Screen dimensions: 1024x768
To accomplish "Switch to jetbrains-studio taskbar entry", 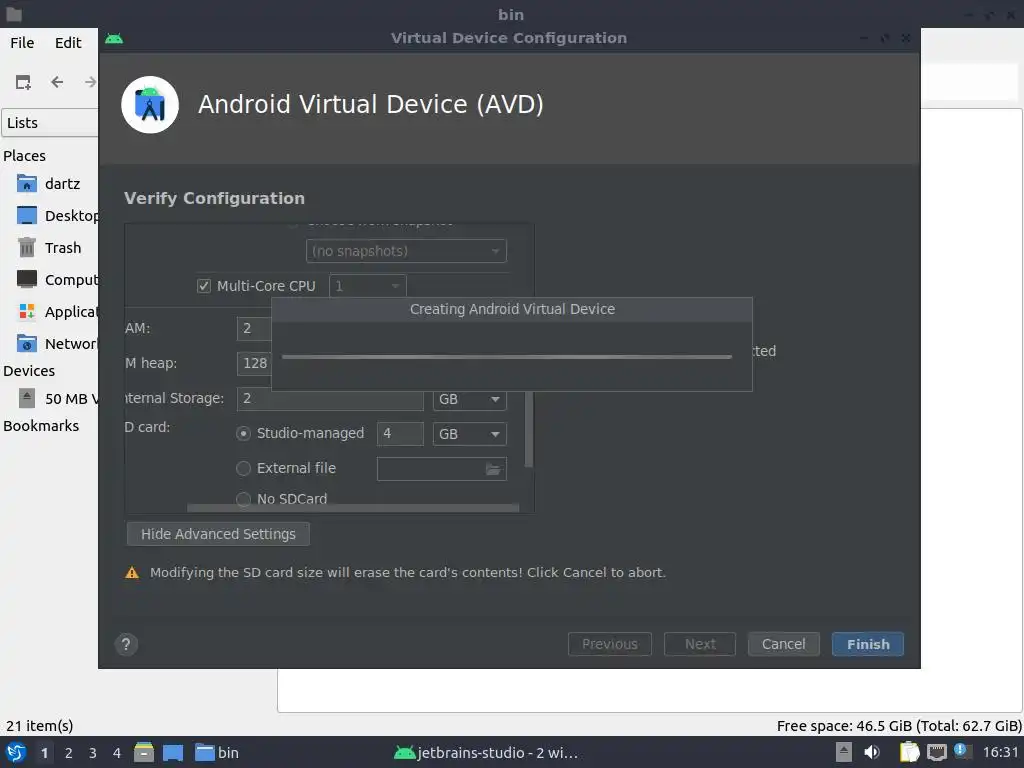I will (x=487, y=752).
